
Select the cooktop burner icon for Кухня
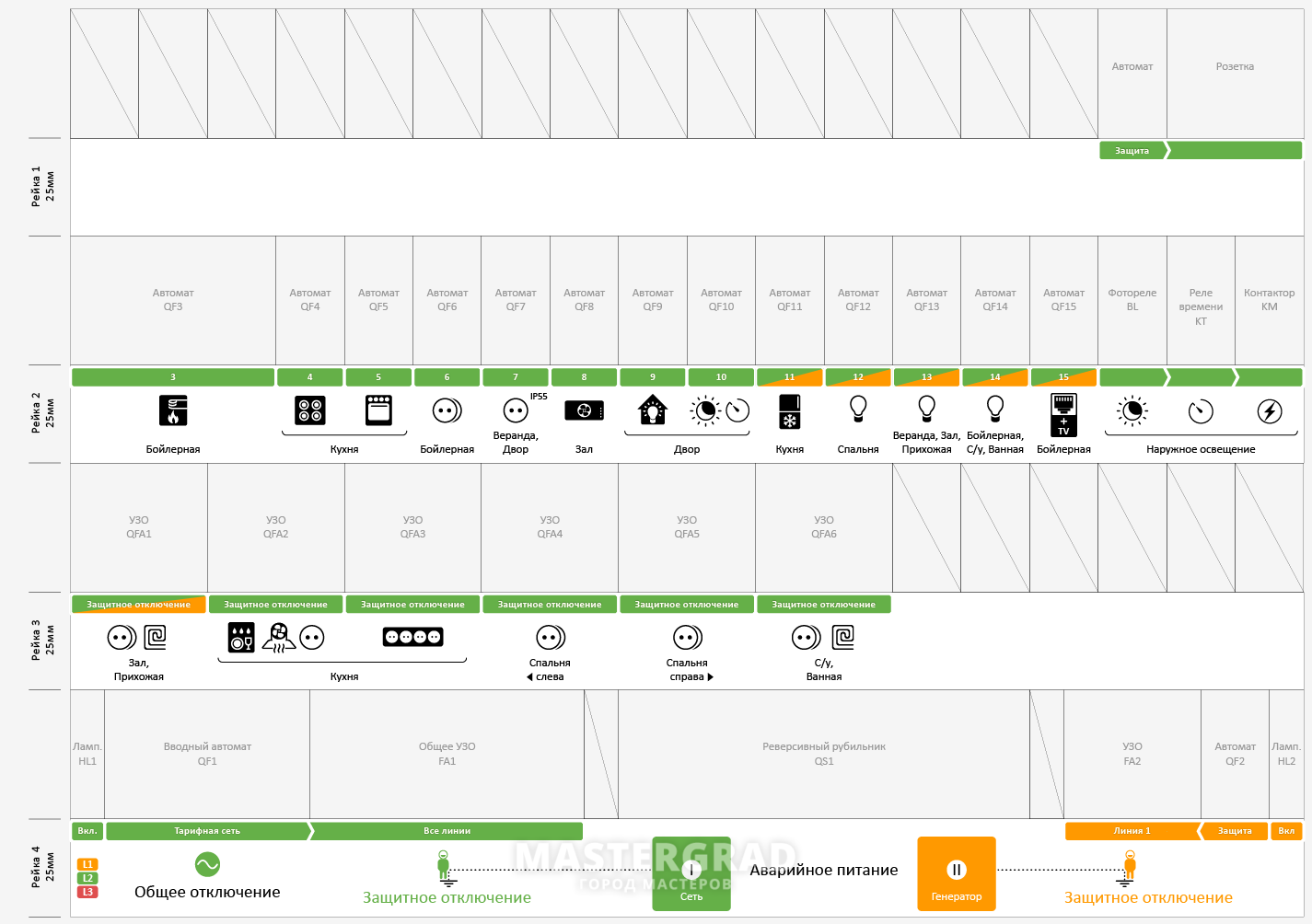(310, 410)
